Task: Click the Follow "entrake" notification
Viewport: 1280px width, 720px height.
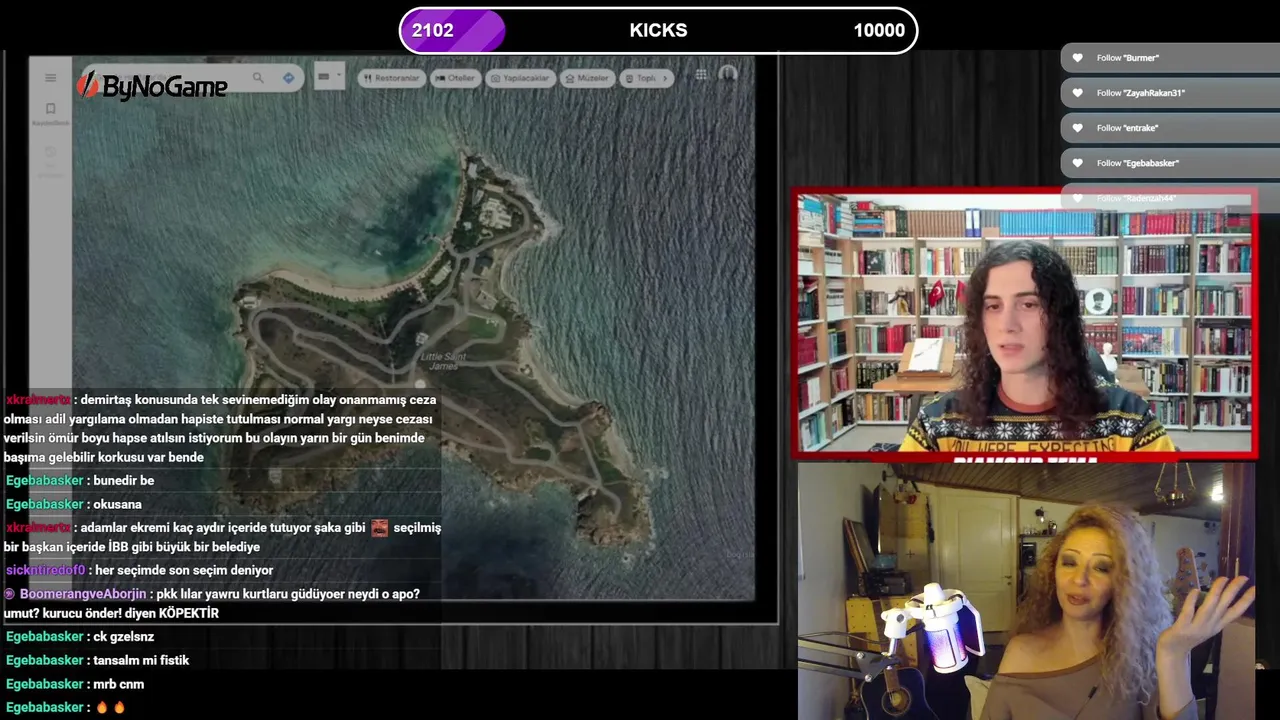Action: (1170, 128)
